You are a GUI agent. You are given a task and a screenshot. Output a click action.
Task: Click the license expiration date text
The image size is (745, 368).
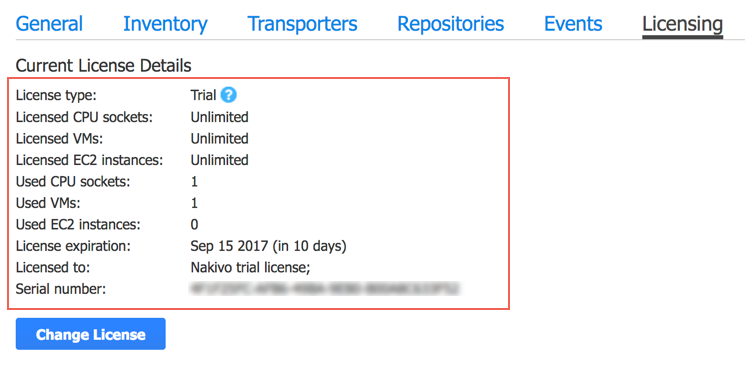(268, 246)
